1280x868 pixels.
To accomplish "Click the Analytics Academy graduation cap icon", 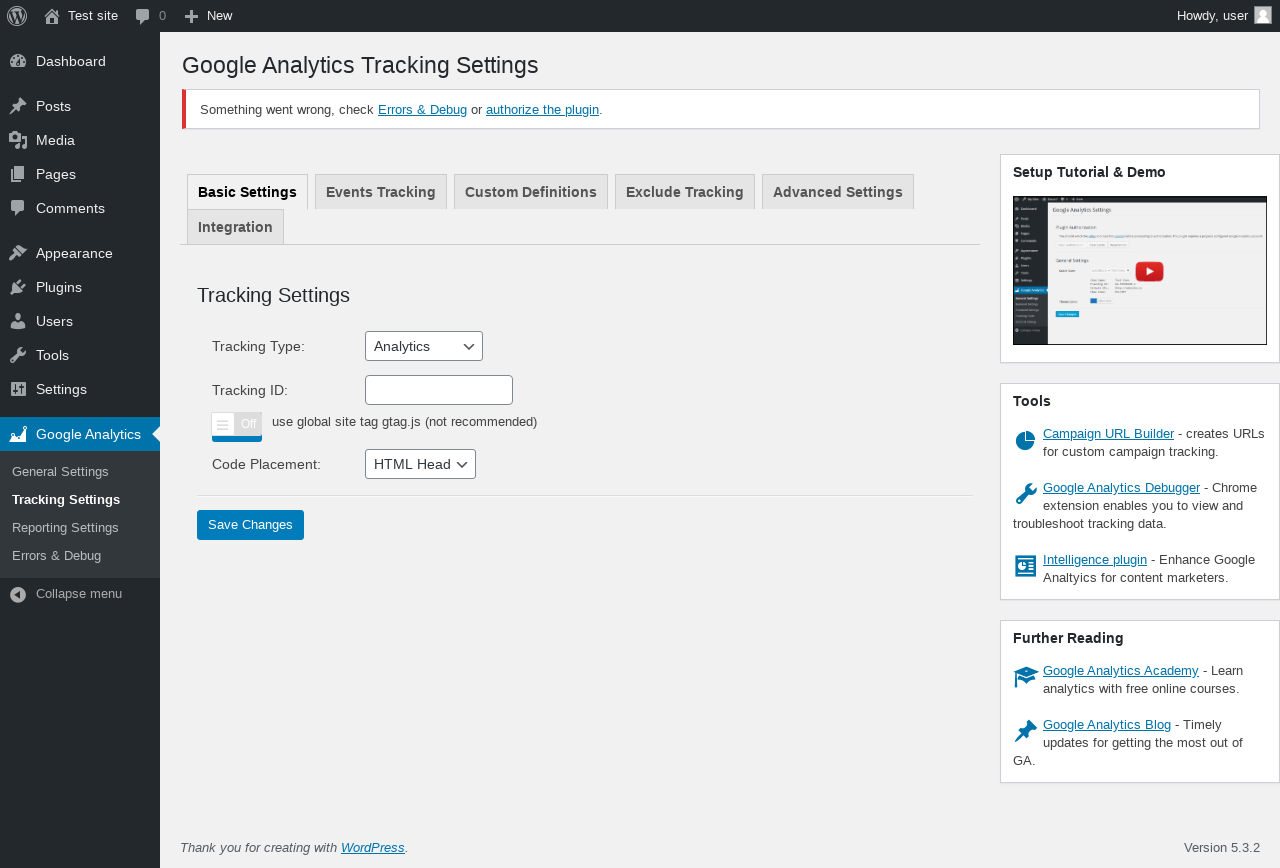I will click(1026, 677).
